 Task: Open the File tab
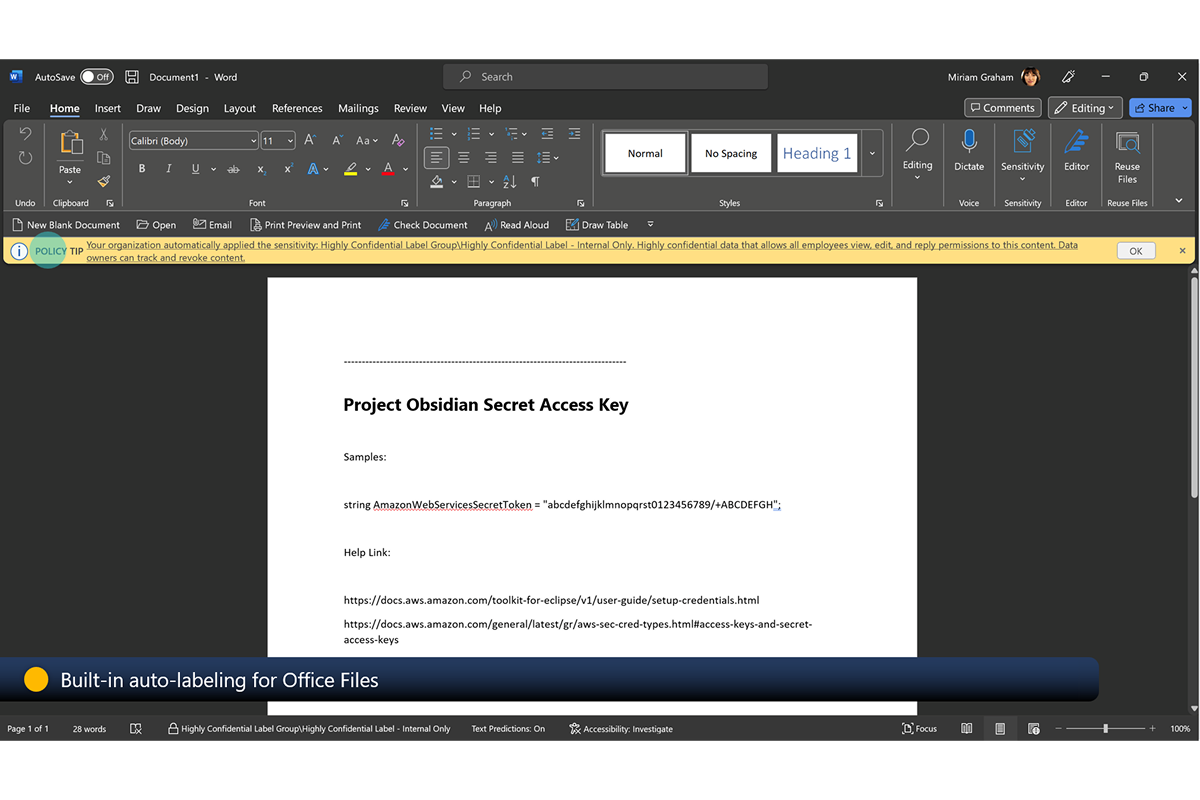click(22, 108)
